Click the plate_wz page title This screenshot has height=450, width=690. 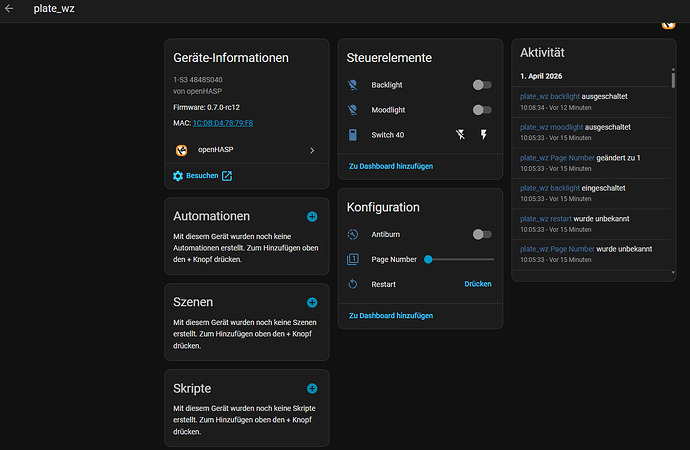[54, 8]
